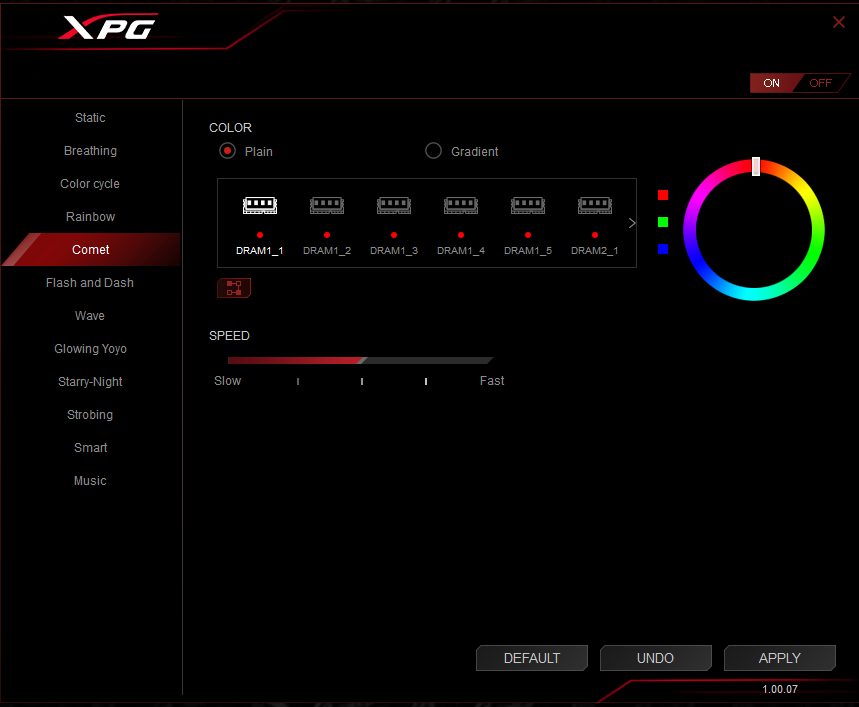
Task: Select the Plain color radio button
Action: tap(227, 151)
